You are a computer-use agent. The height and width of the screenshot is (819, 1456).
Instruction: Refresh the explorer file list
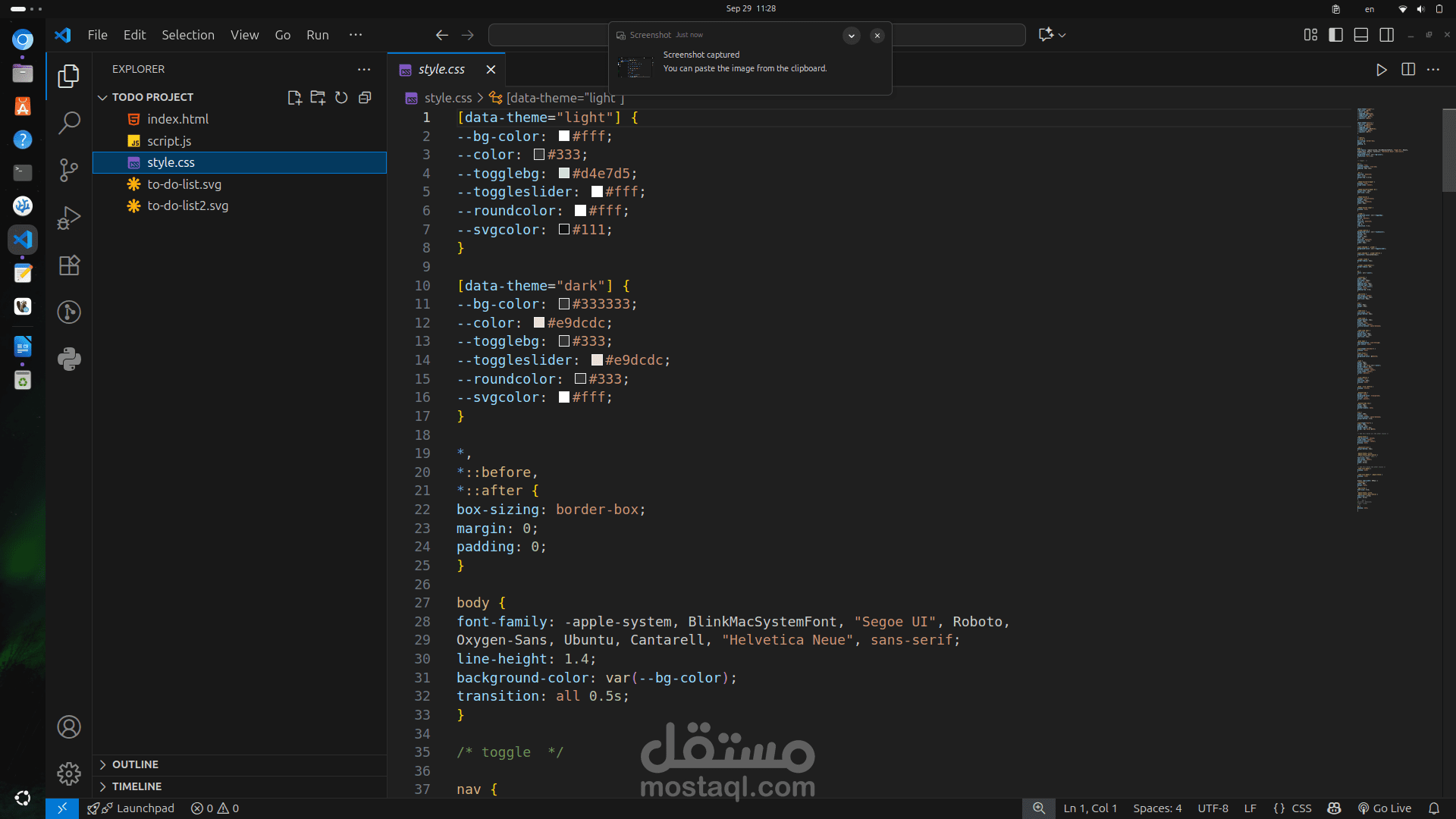[x=341, y=98]
